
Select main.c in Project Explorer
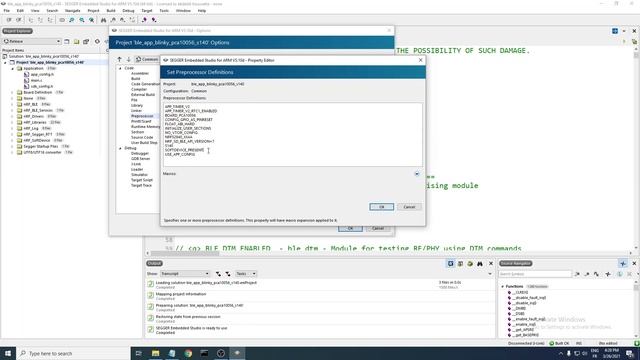pos(36,80)
